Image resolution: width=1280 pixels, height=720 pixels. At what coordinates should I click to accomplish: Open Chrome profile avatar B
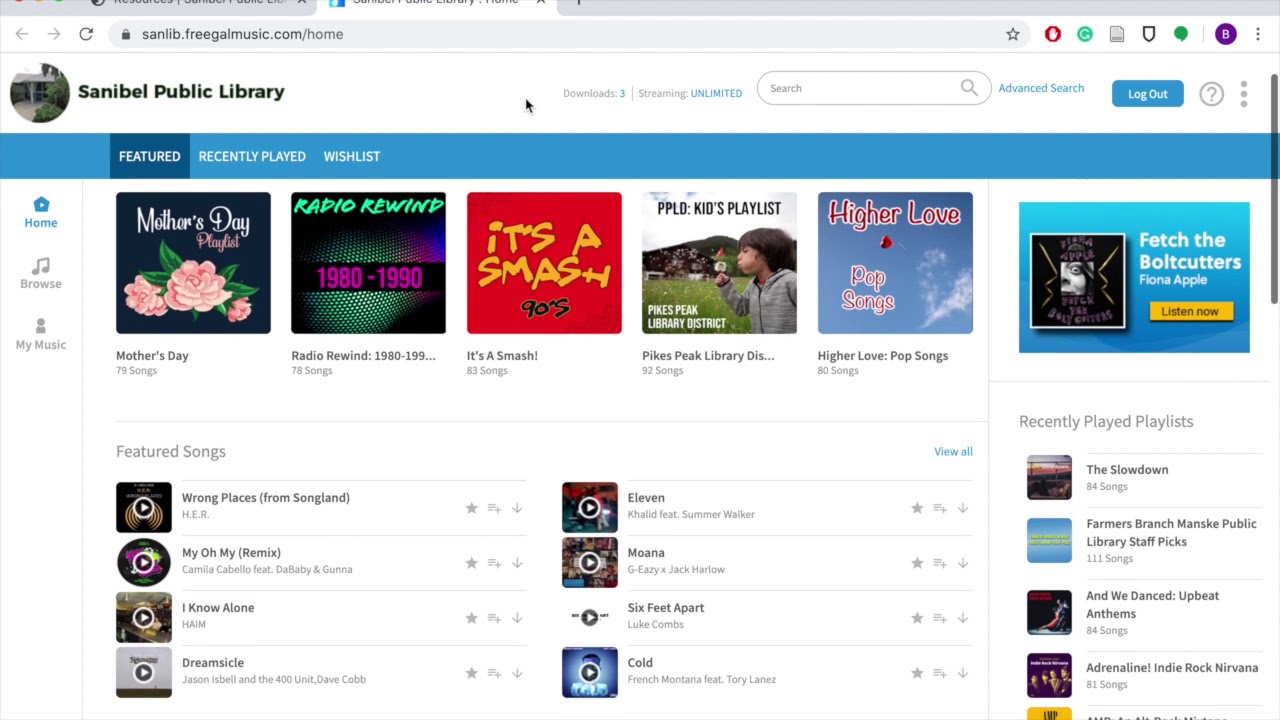[1226, 34]
